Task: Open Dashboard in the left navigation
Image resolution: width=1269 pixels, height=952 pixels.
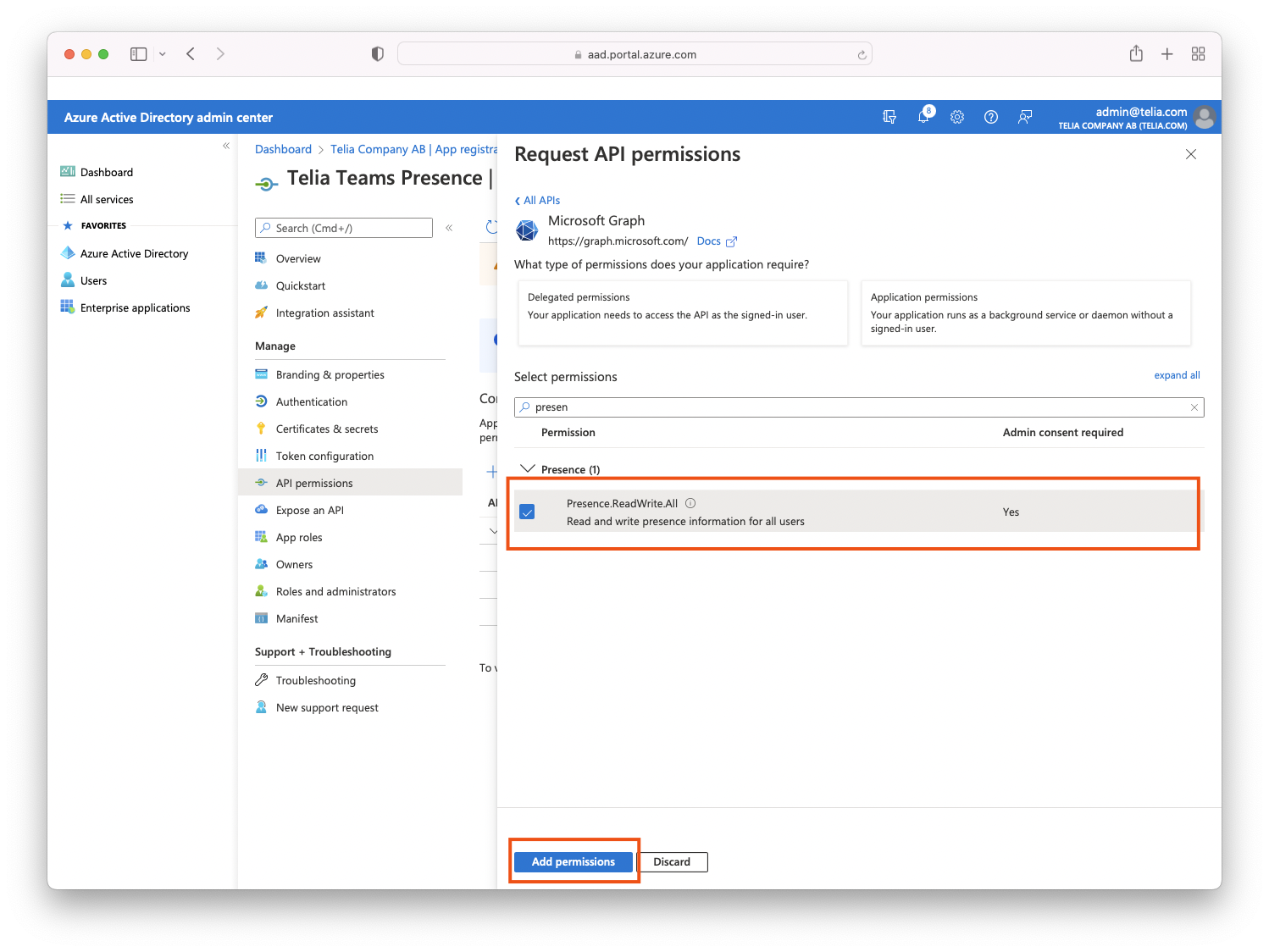Action: [106, 172]
